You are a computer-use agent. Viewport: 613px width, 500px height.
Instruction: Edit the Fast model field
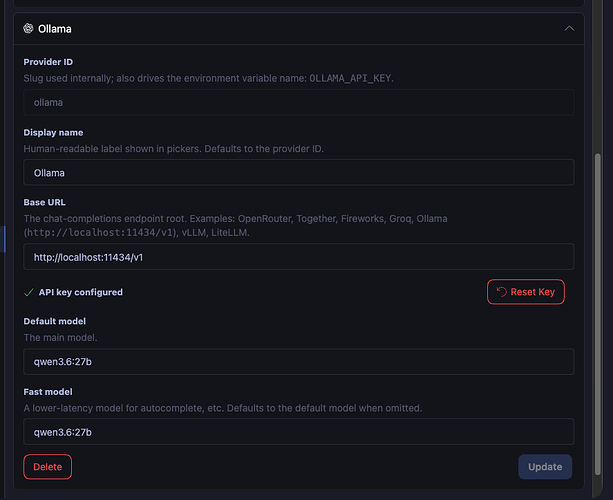pos(299,432)
